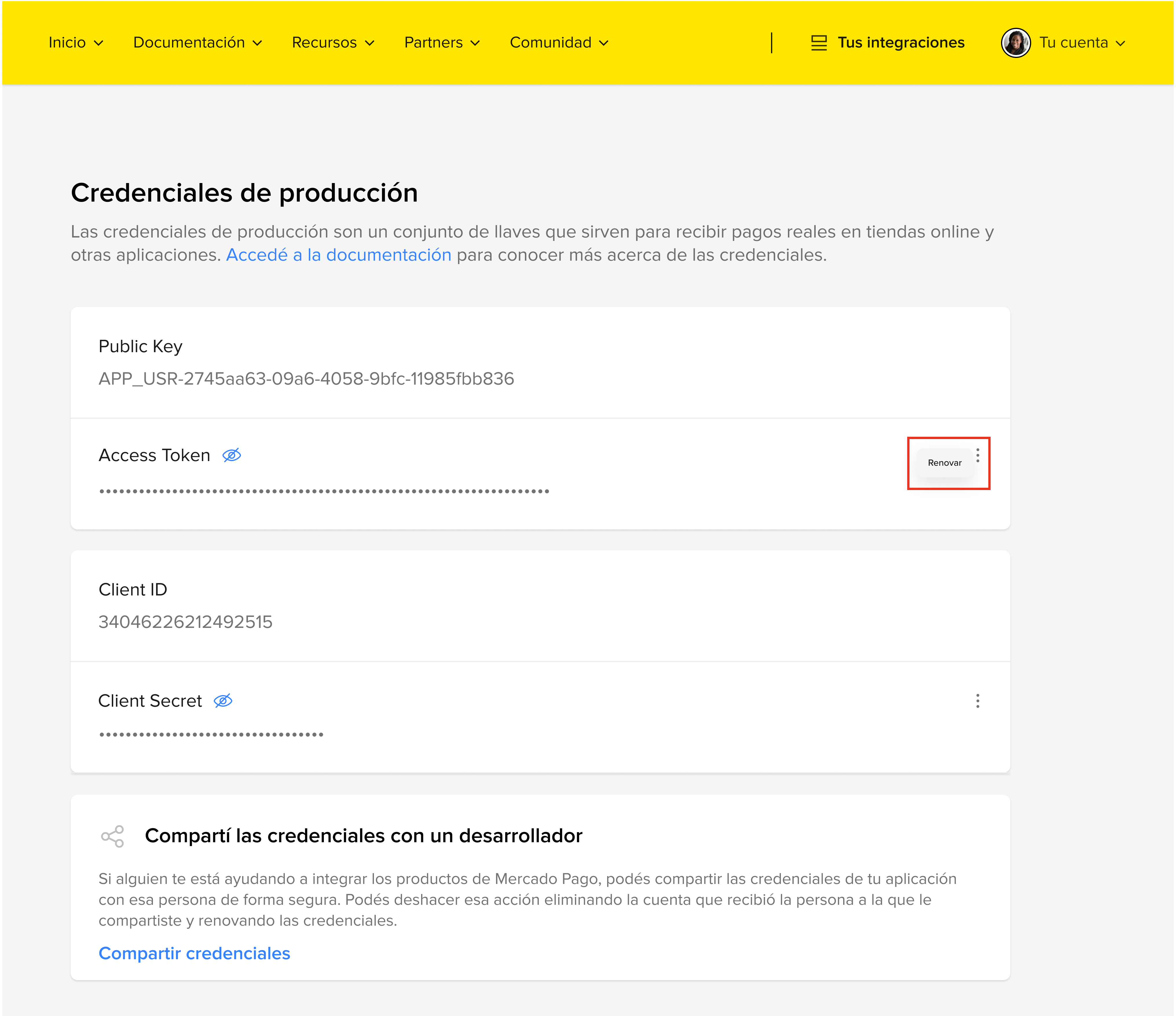Click the masked Access Token value
The height and width of the screenshot is (1016, 1176).
pyautogui.click(x=324, y=491)
